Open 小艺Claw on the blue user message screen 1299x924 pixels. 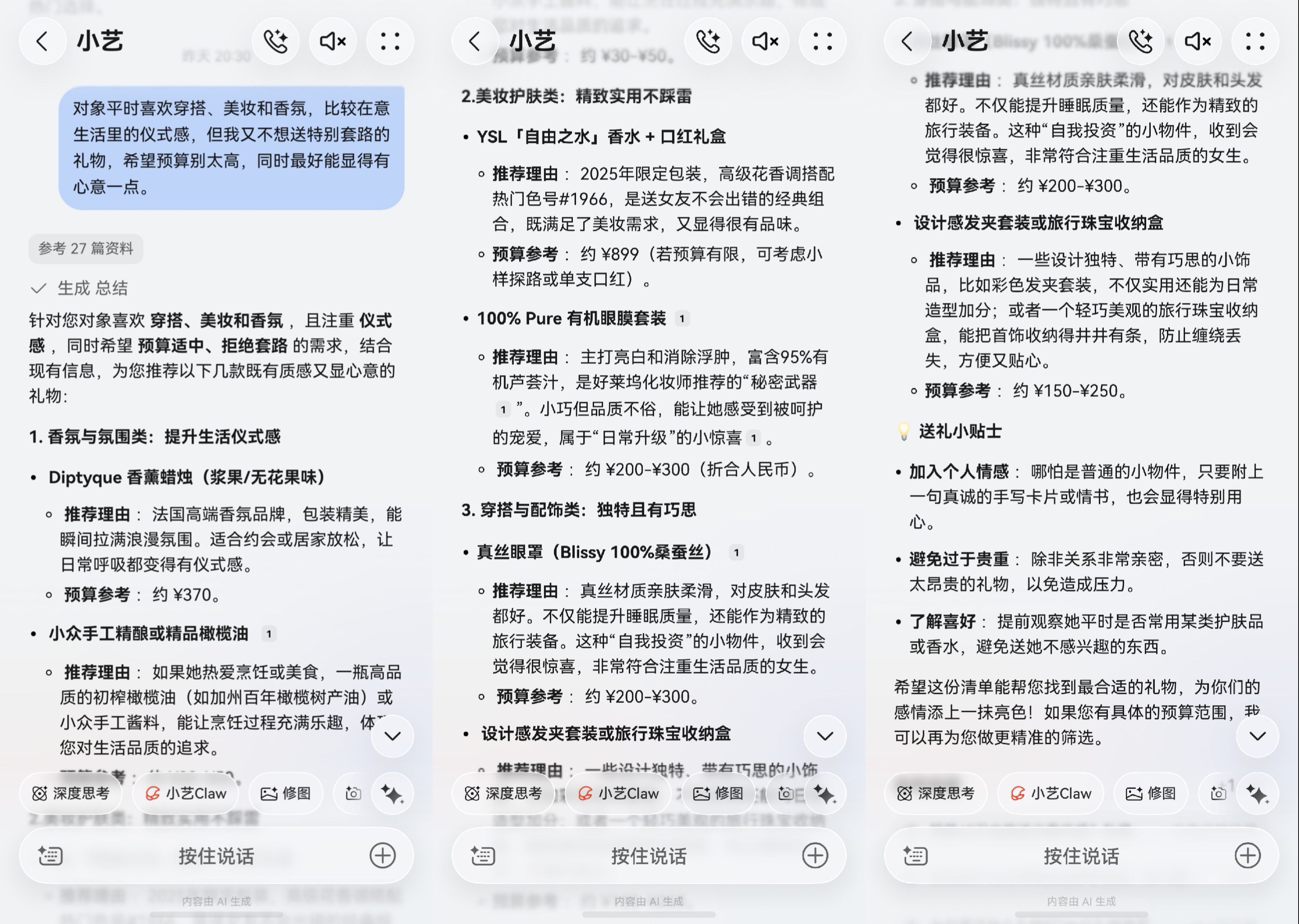[186, 793]
